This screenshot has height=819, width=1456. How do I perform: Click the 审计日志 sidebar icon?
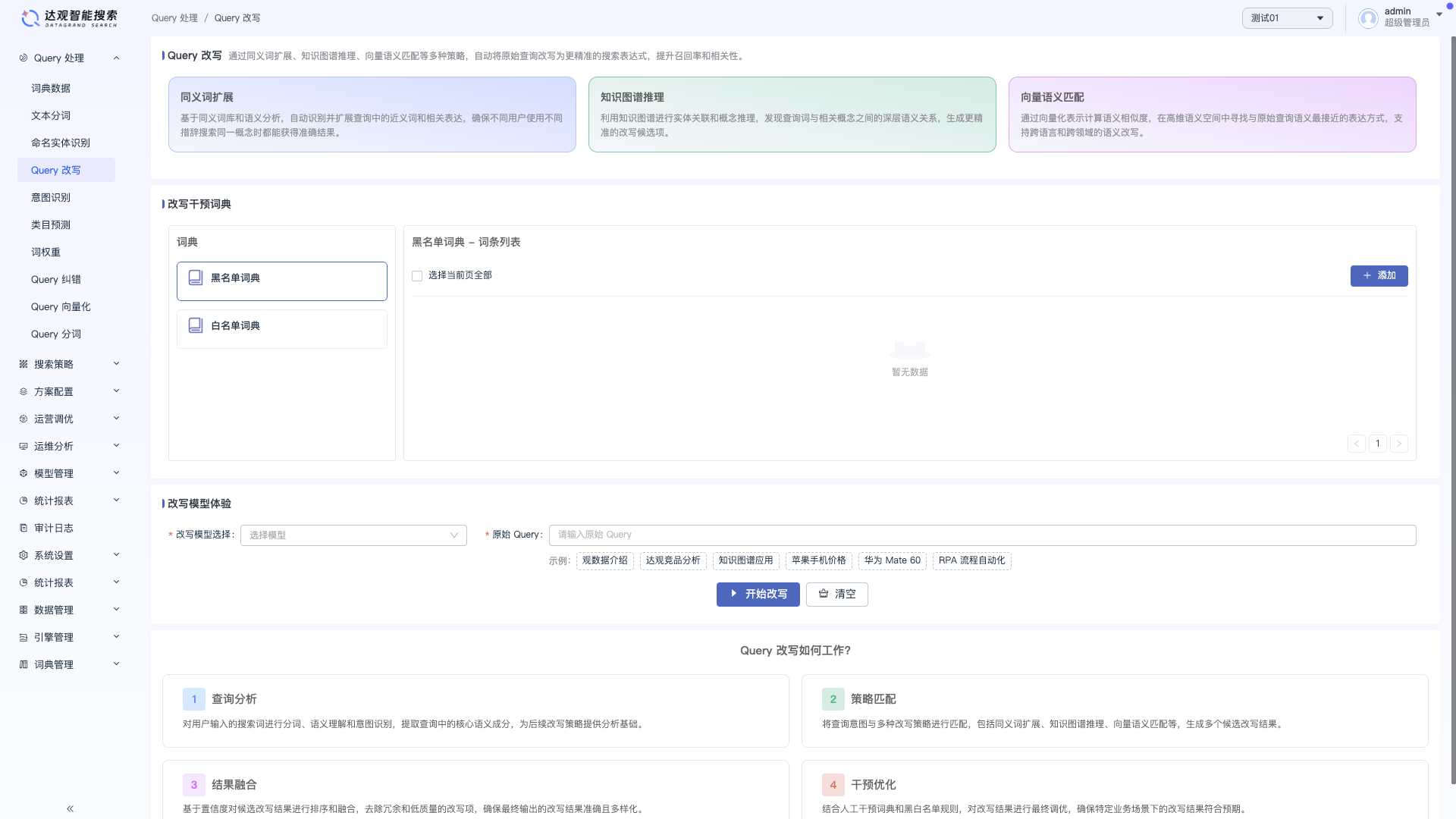point(24,528)
